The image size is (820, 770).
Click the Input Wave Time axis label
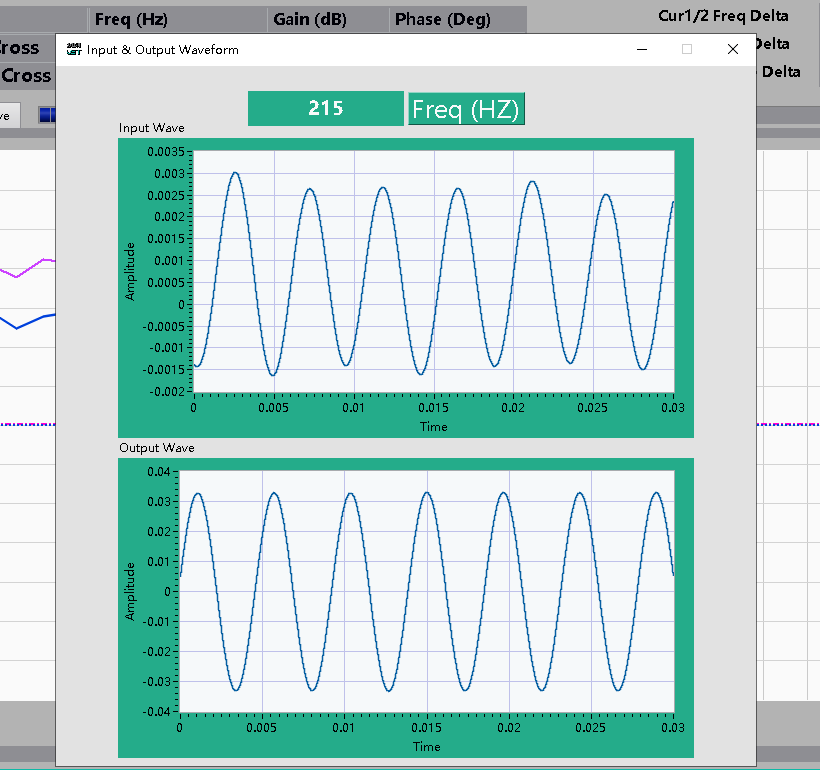pyautogui.click(x=433, y=426)
